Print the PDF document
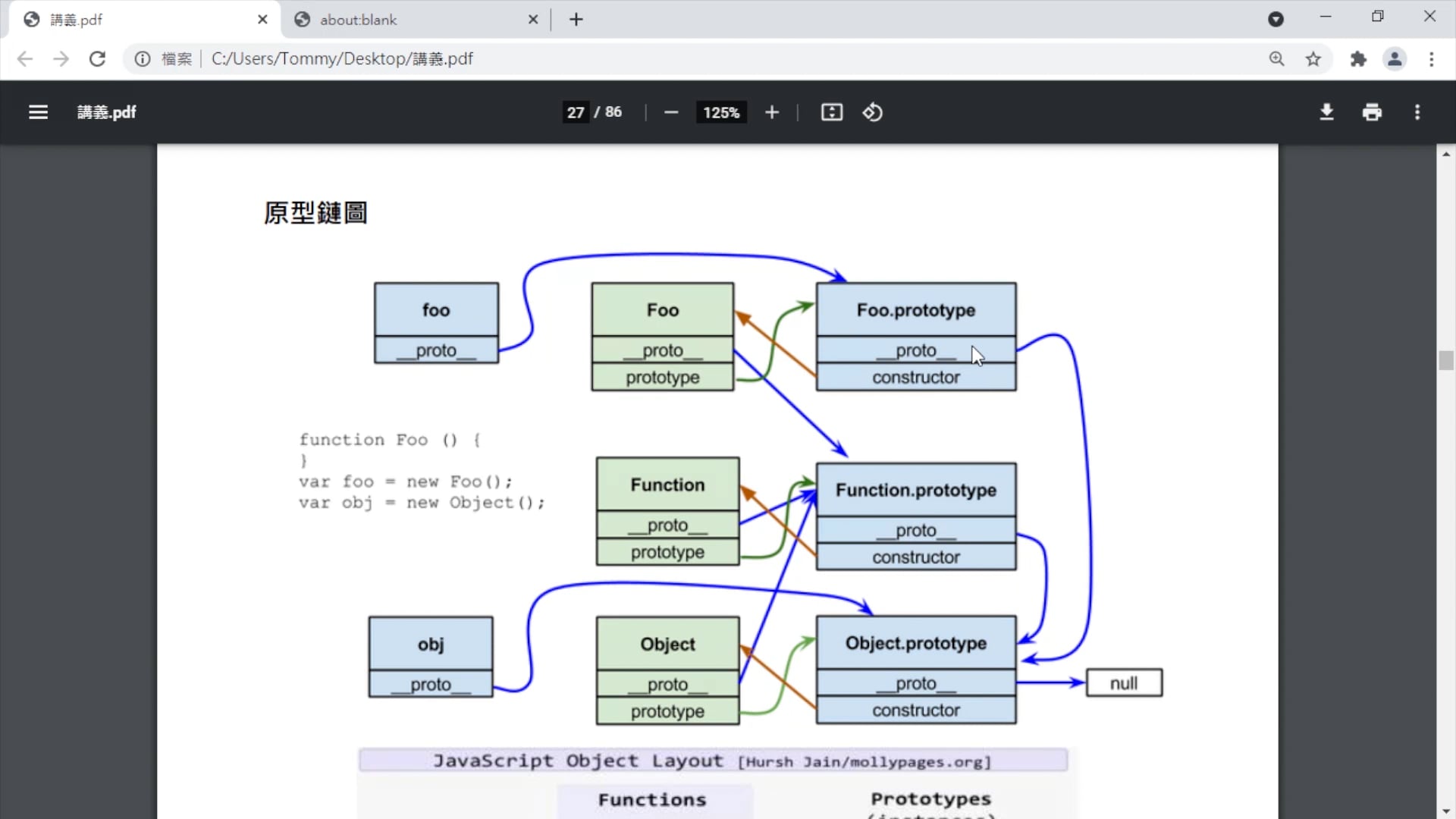The width and height of the screenshot is (1456, 819). [1372, 112]
